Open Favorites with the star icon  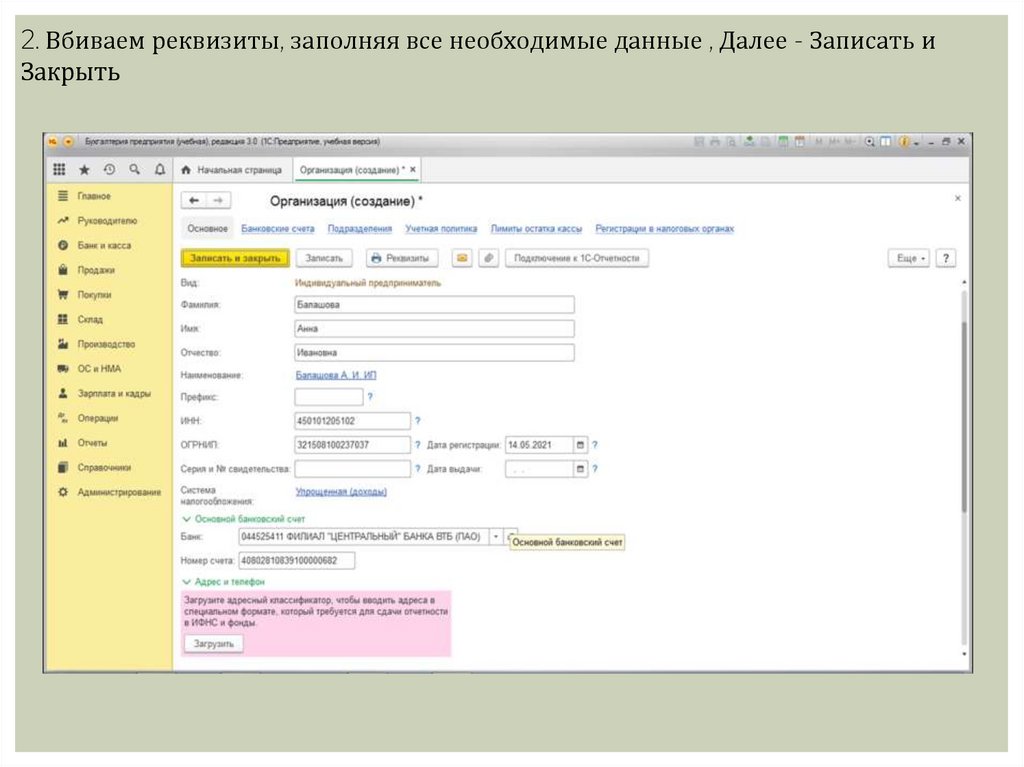click(85, 170)
